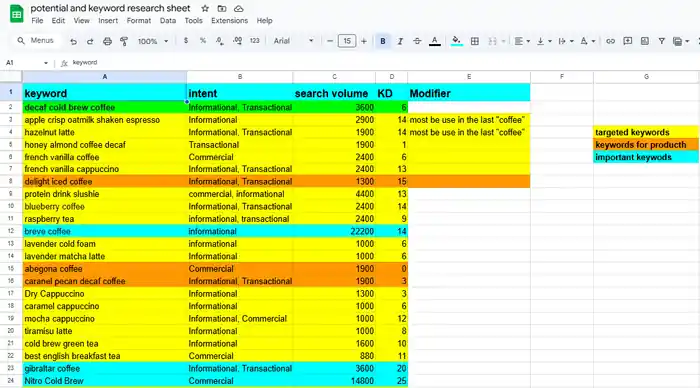Toggle strikethrough formatting

click(417, 41)
